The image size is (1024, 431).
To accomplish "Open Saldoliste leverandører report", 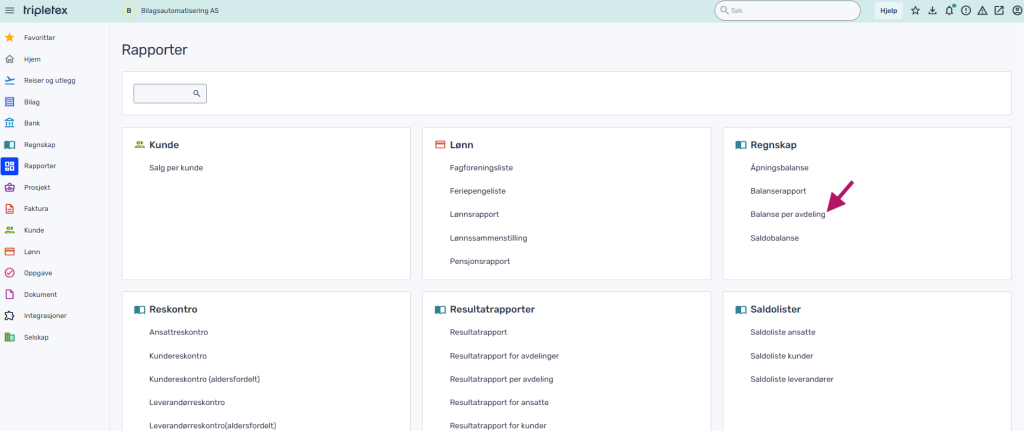I will click(x=792, y=379).
